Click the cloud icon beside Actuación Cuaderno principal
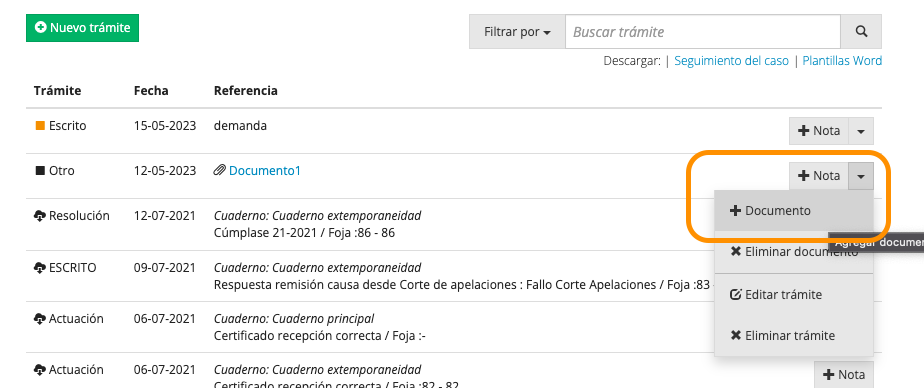 (x=39, y=319)
